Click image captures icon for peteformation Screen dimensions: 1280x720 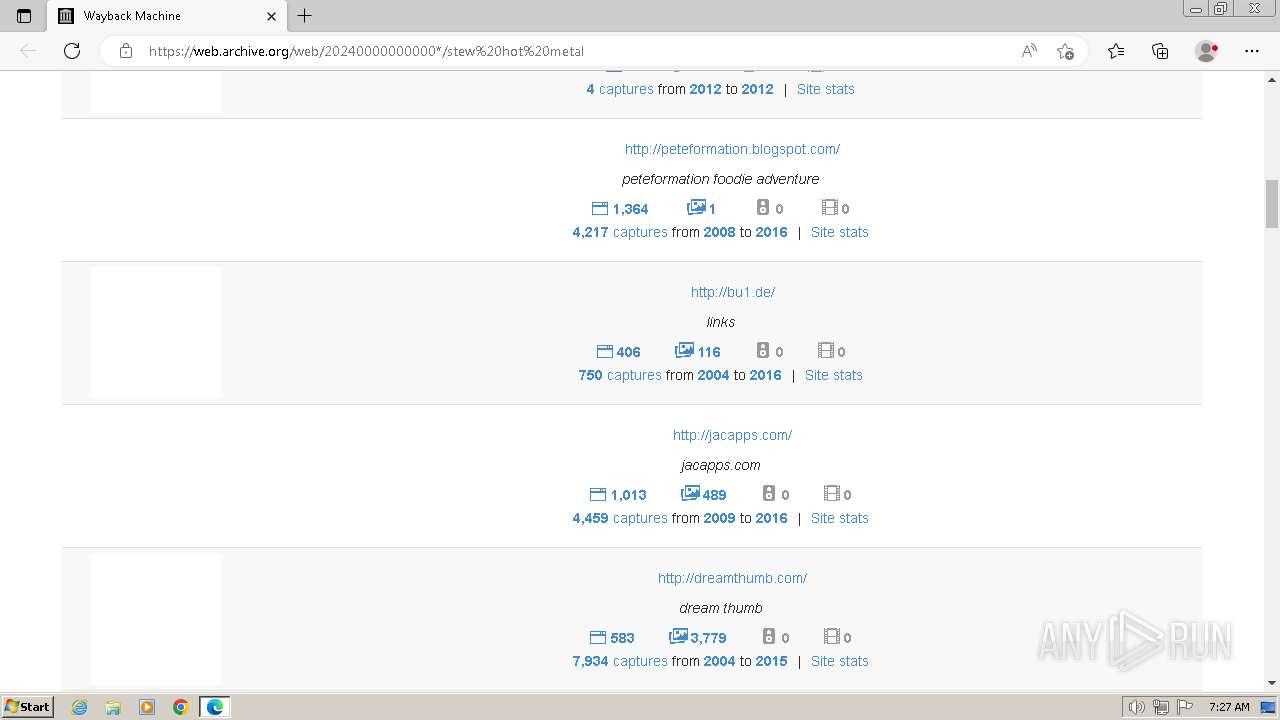[x=696, y=208]
